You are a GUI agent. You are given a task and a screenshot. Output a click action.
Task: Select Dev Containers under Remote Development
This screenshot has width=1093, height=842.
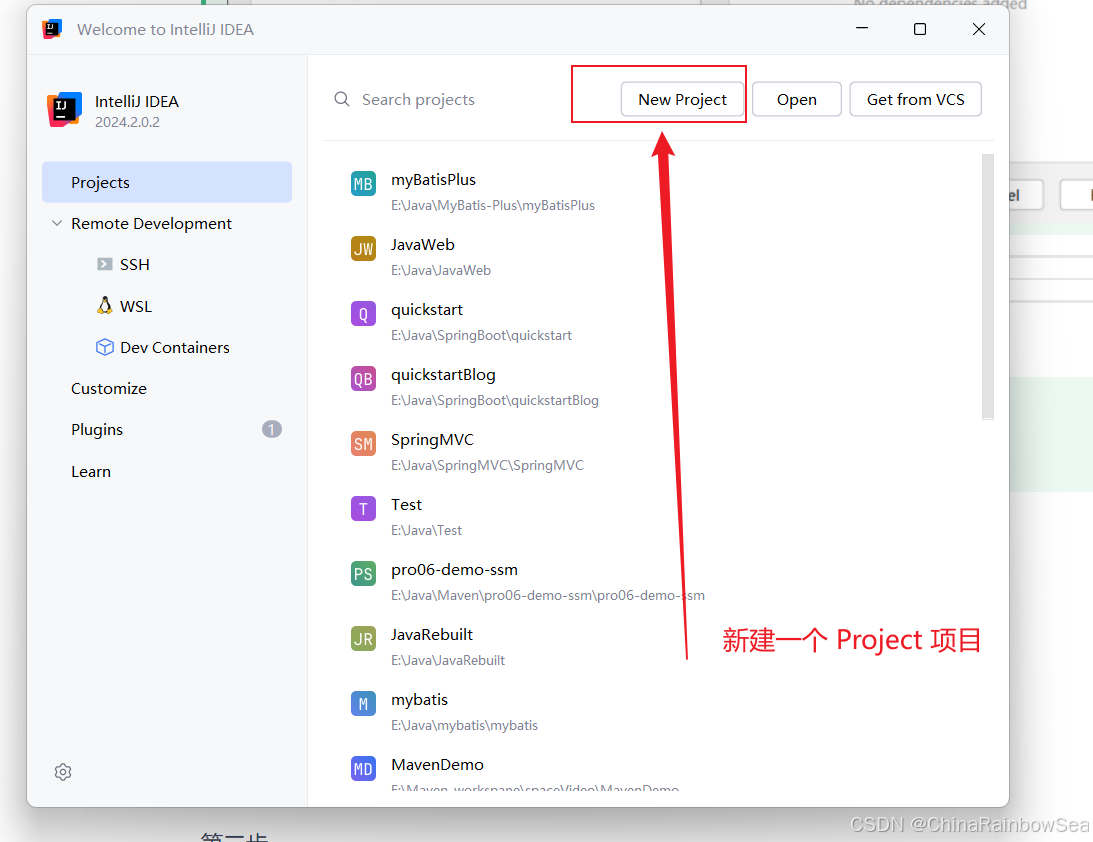(x=175, y=347)
